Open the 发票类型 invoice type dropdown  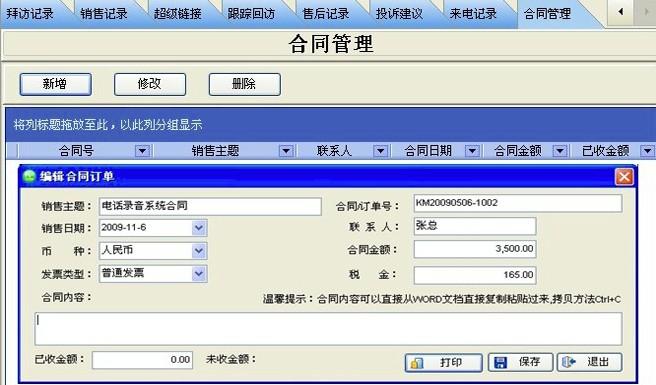pyautogui.click(x=199, y=274)
